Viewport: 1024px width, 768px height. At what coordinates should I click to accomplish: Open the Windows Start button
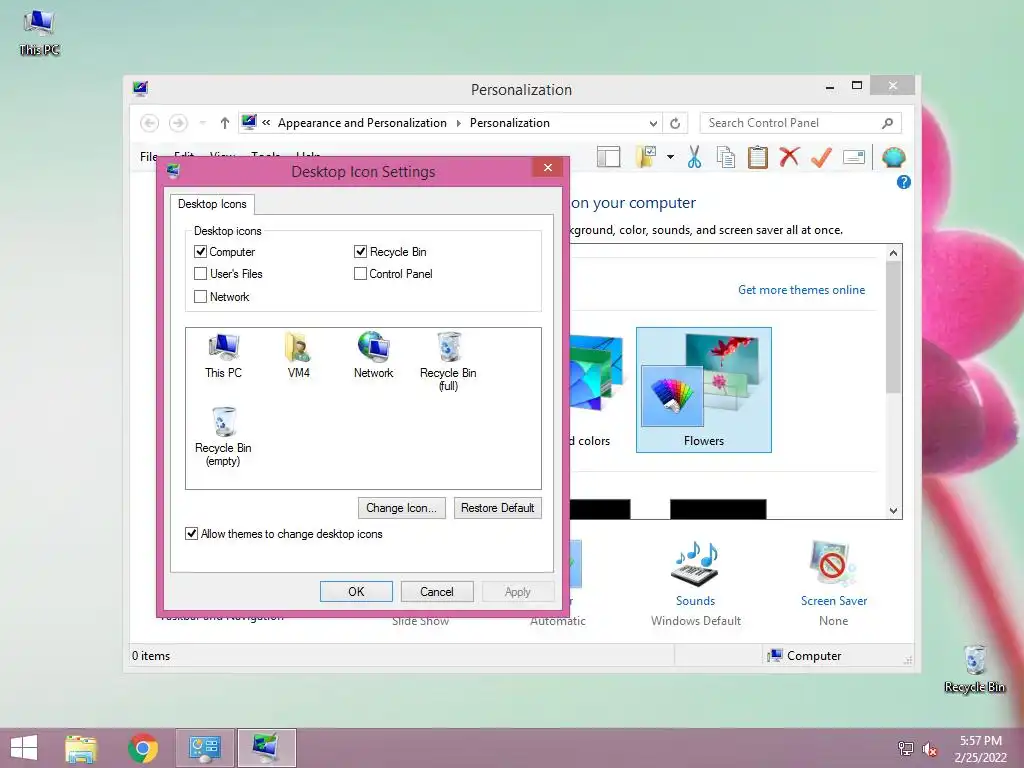(x=24, y=748)
